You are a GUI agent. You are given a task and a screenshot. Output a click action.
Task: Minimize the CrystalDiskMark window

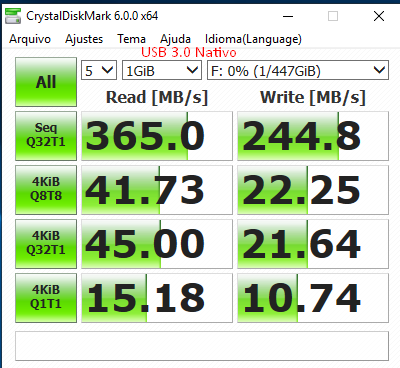click(288, 16)
